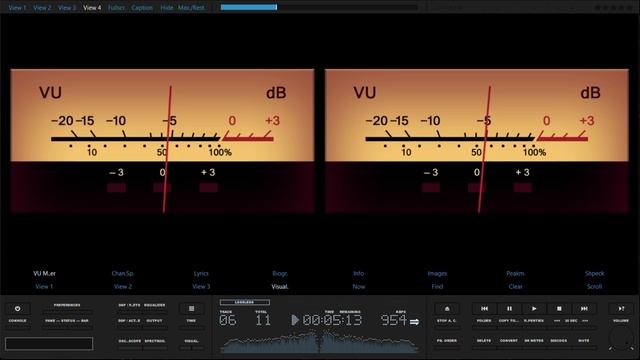Switch to View 2 in the top bar
Screen dimensions: 640x360
[x=42, y=7]
